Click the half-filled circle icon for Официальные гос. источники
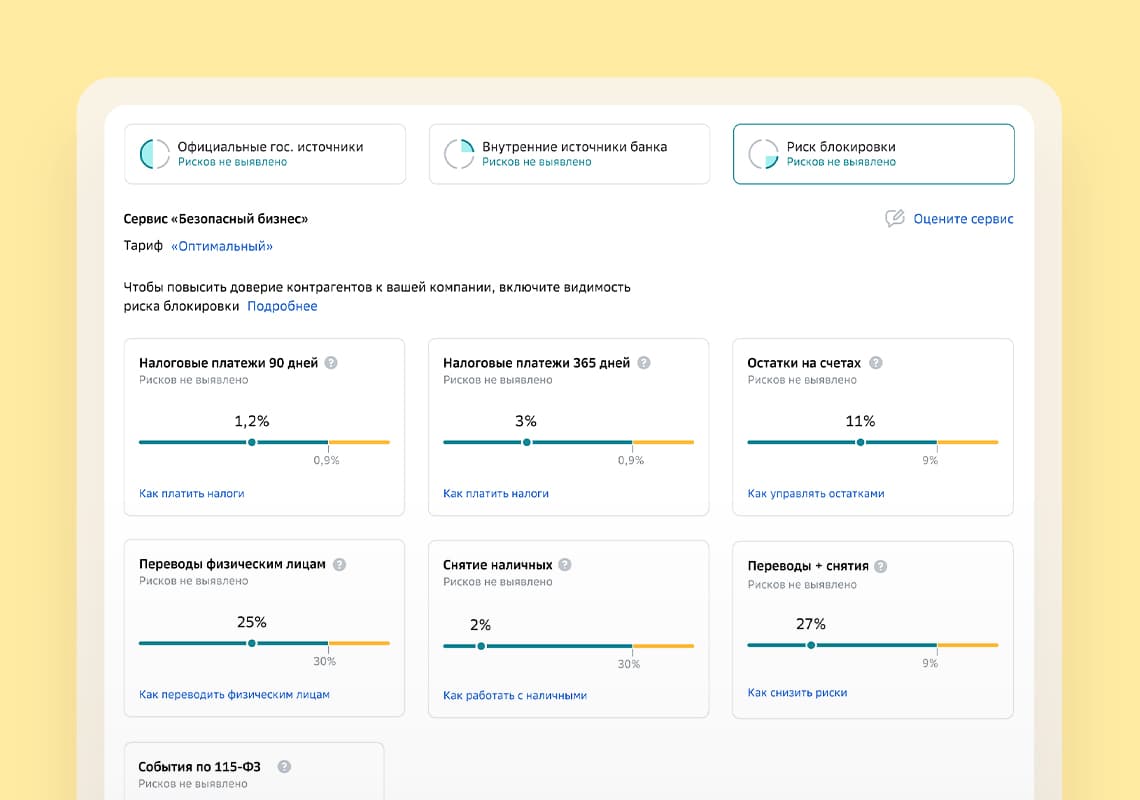Viewport: 1140px width, 800px height. pos(155,153)
